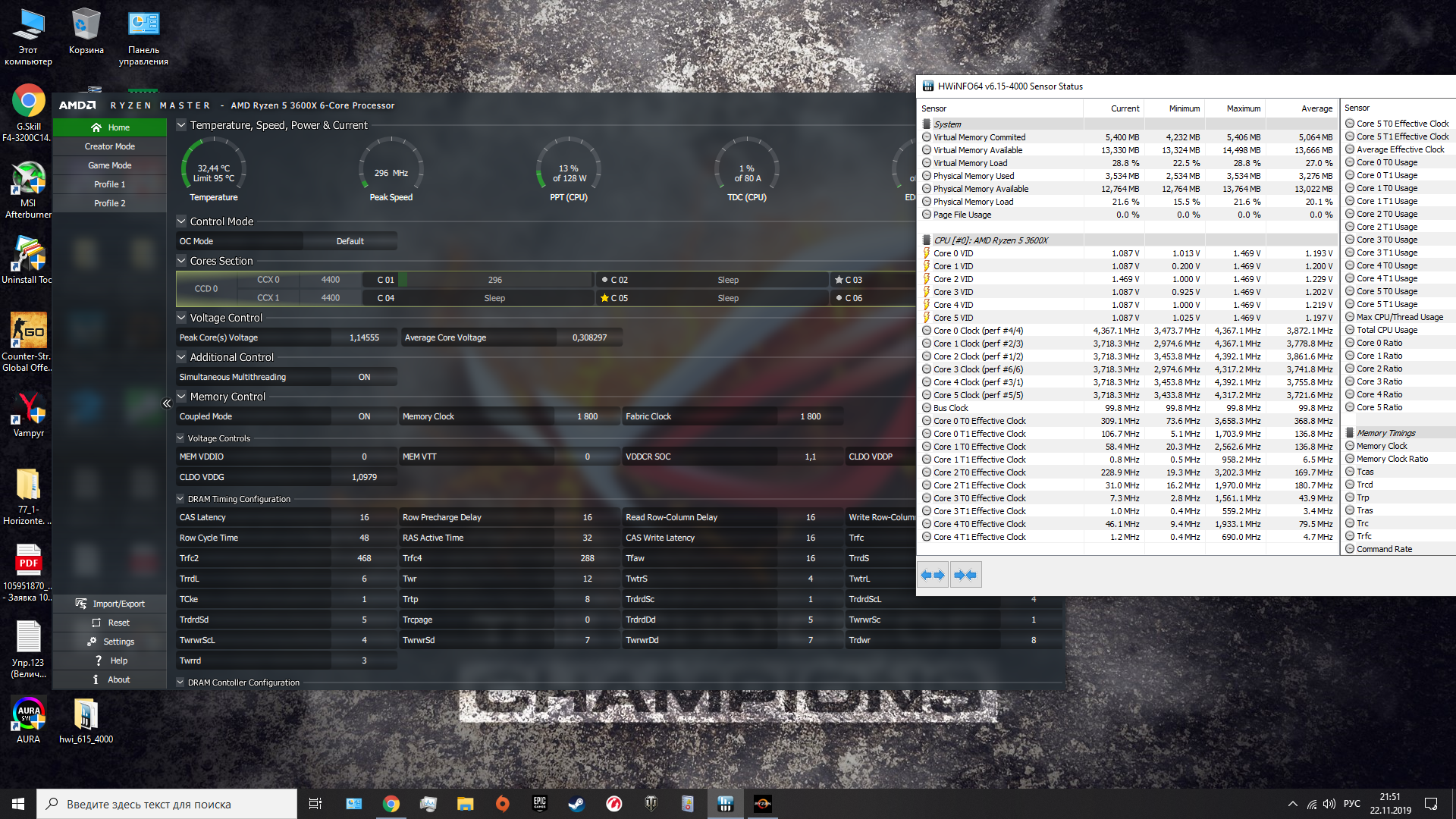The width and height of the screenshot is (1456, 819).
Task: Click the Import/Export button
Action: [110, 604]
